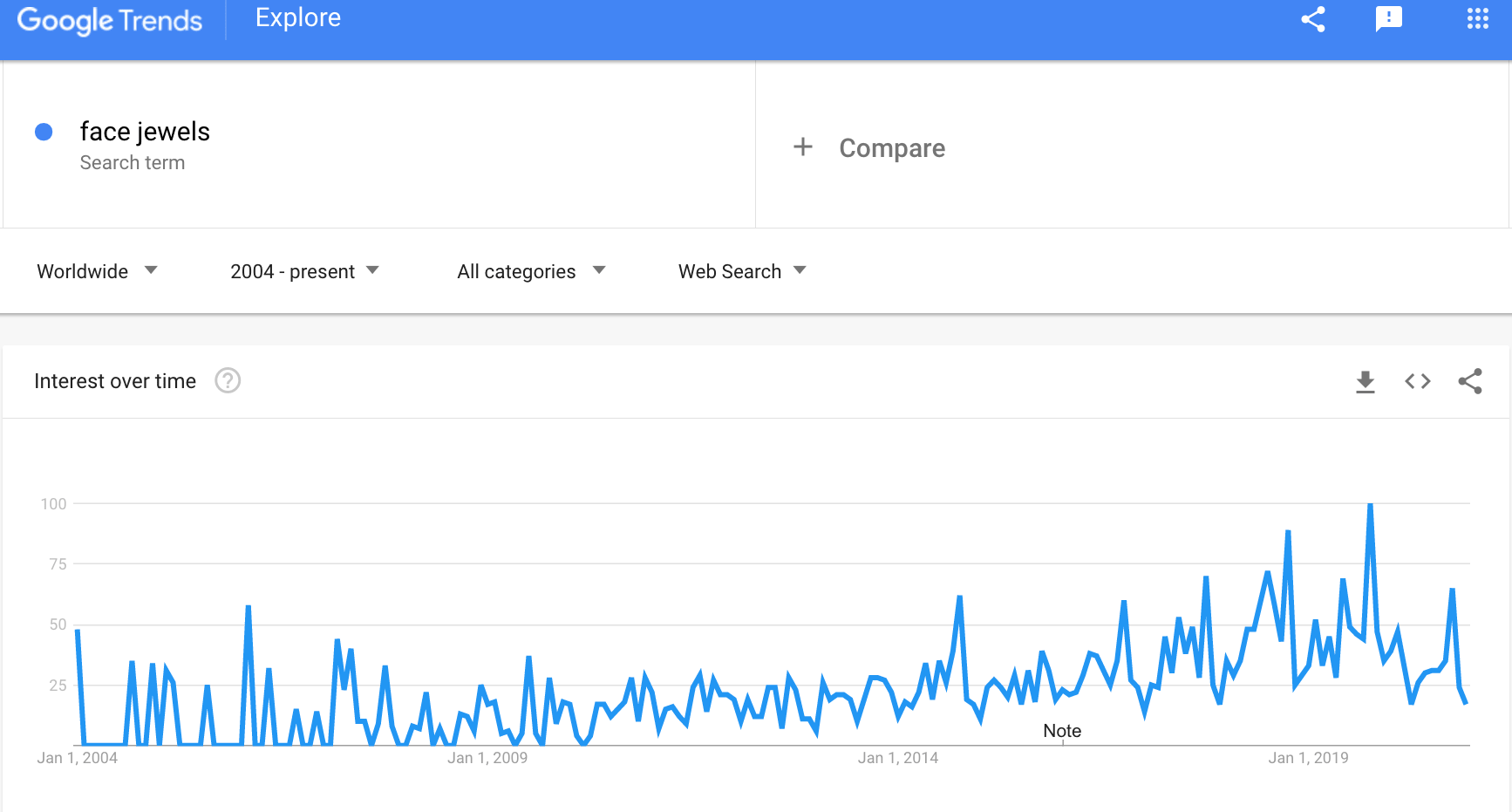The height and width of the screenshot is (812, 1512).
Task: Expand the Worldwide region dropdown
Action: [x=97, y=271]
